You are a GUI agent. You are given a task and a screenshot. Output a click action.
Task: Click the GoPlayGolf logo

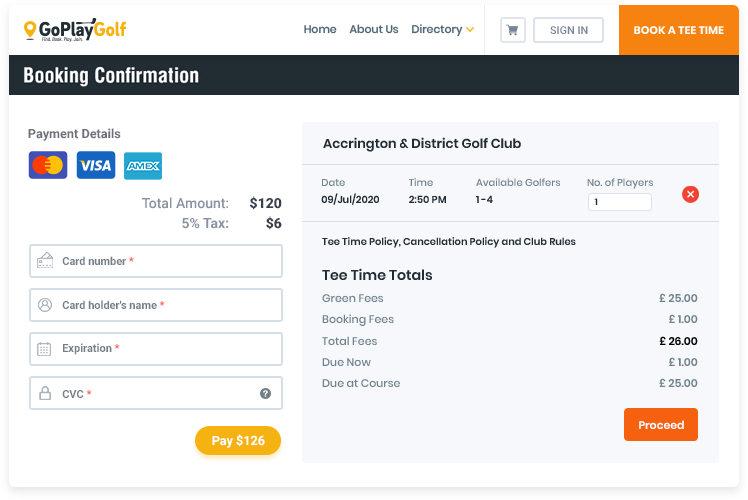coord(75,30)
